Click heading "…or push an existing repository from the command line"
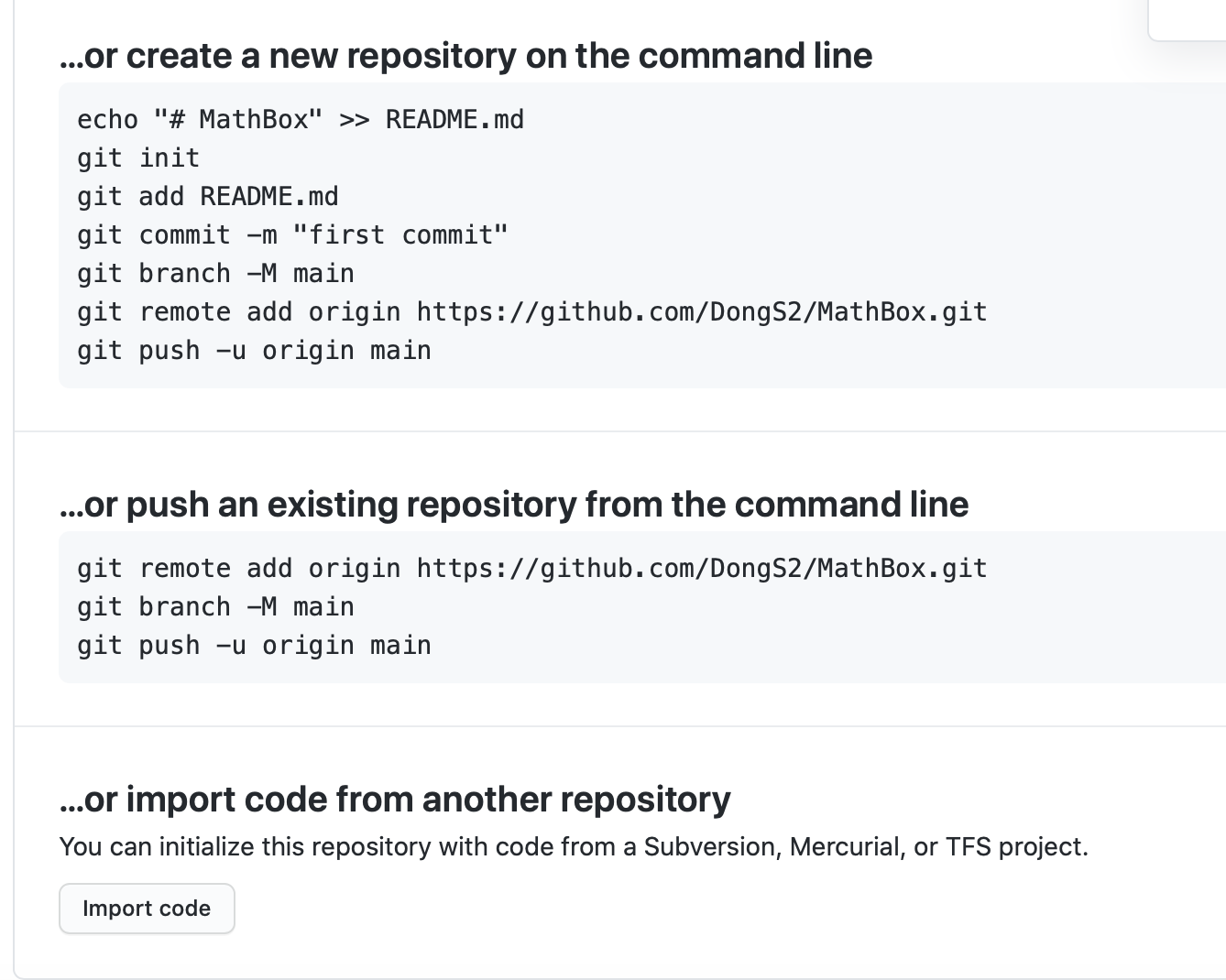This screenshot has width=1226, height=980. coord(514,505)
